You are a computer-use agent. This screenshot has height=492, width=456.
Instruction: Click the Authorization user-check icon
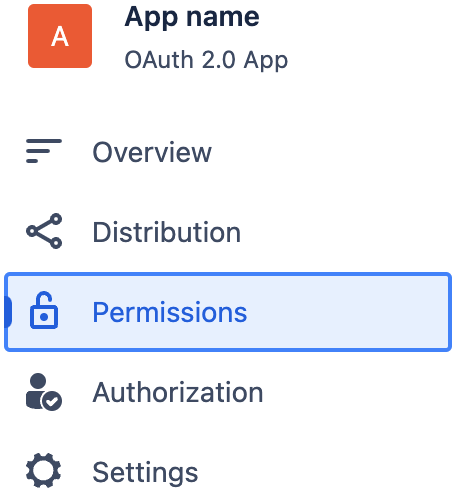pos(44,392)
